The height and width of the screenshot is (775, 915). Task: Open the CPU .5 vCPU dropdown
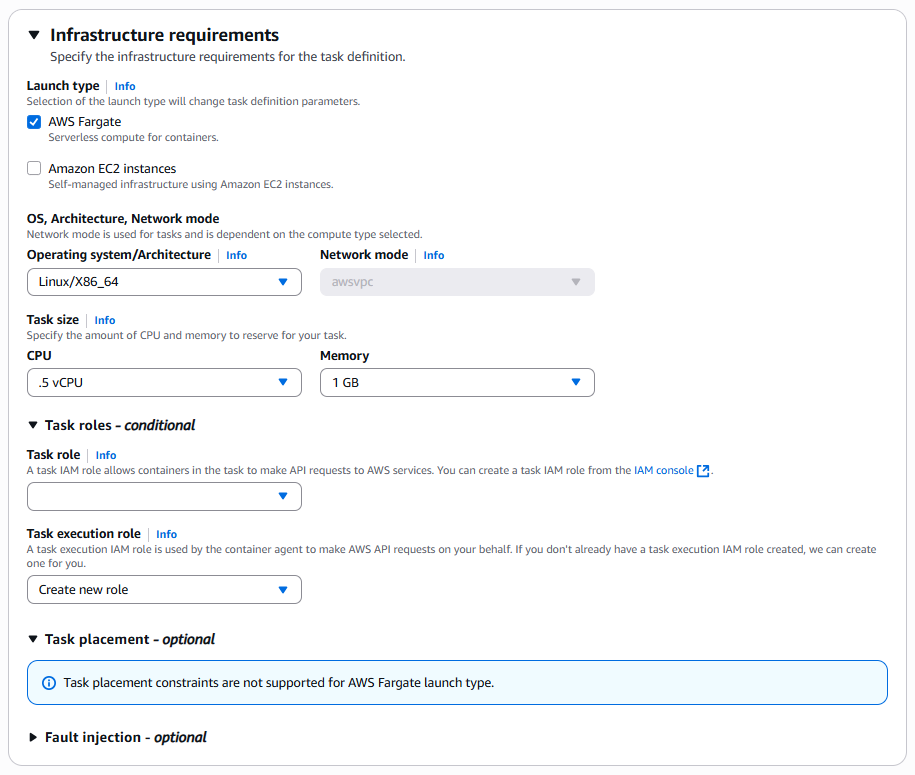[x=164, y=383]
